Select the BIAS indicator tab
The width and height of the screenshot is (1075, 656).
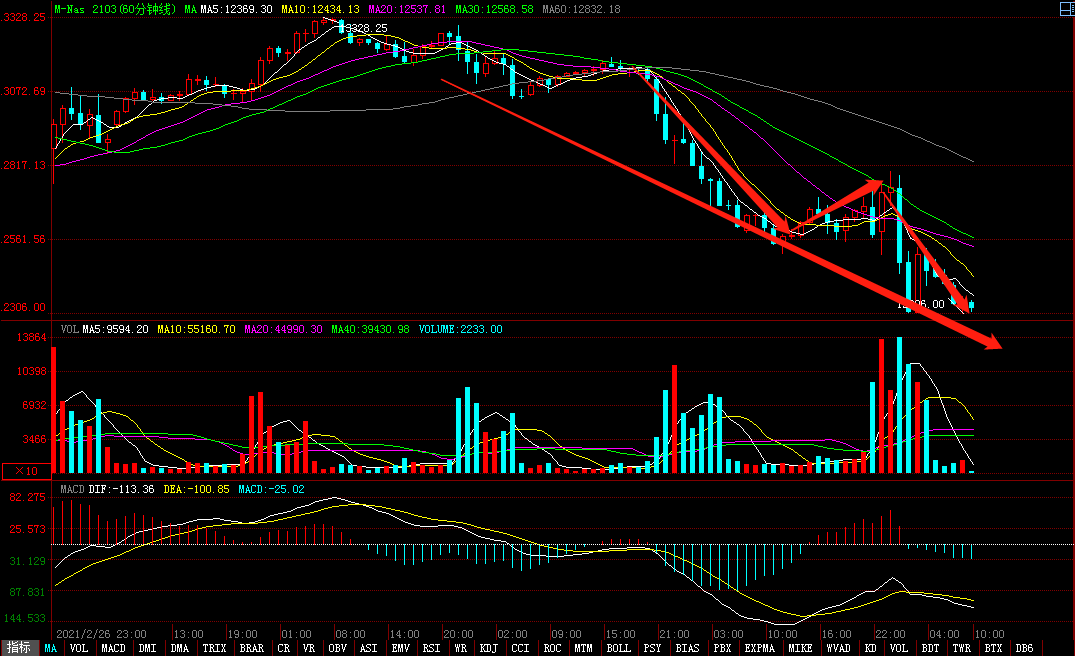click(687, 649)
